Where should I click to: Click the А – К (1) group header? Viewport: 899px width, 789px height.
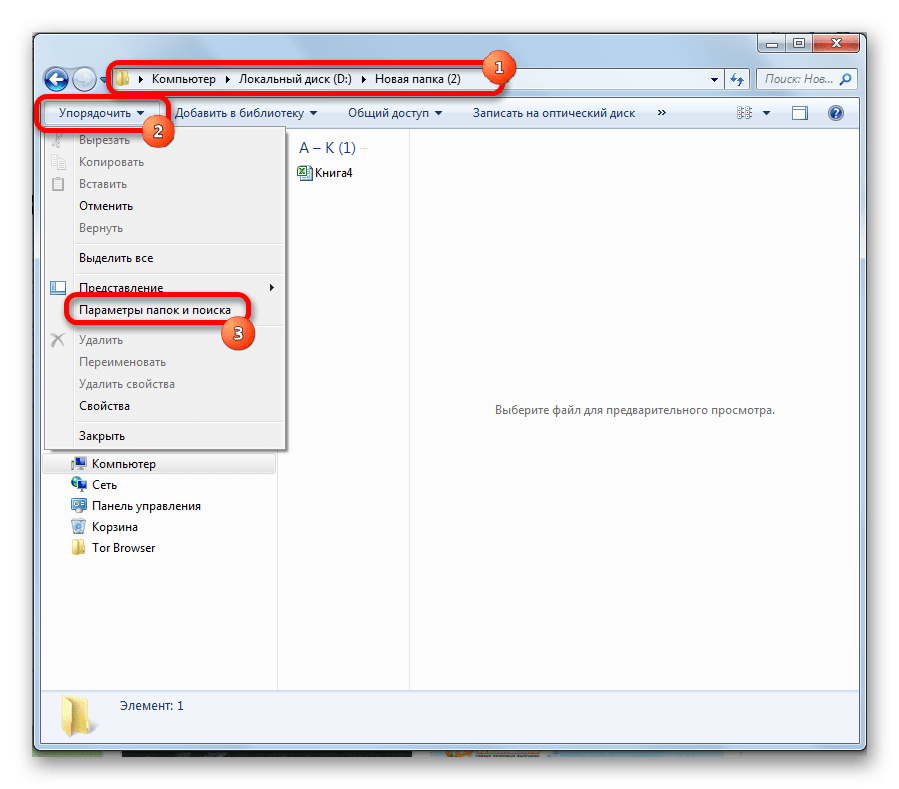point(327,148)
